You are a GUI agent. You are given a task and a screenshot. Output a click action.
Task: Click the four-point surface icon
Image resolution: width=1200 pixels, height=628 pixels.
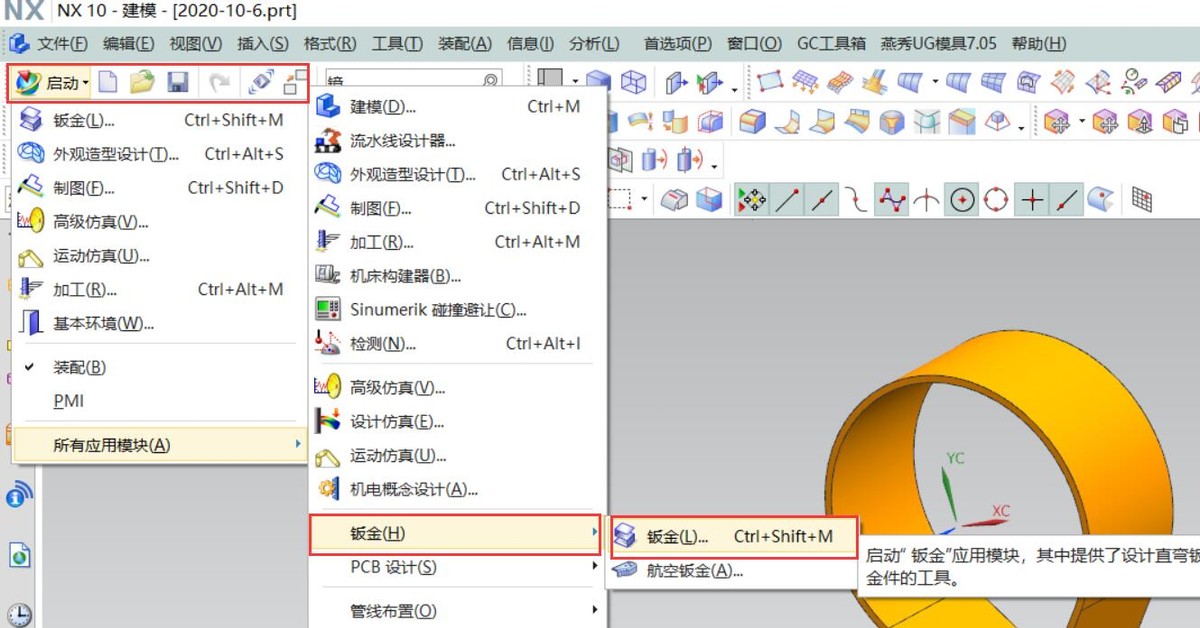770,82
